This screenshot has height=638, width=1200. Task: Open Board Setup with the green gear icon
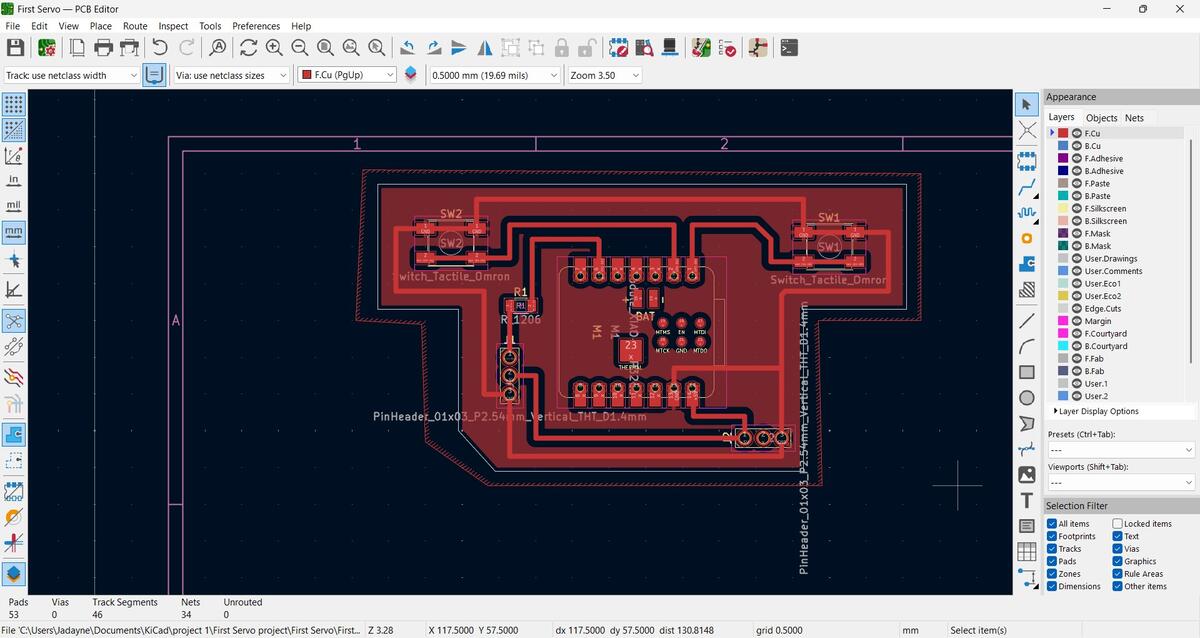tap(46, 47)
